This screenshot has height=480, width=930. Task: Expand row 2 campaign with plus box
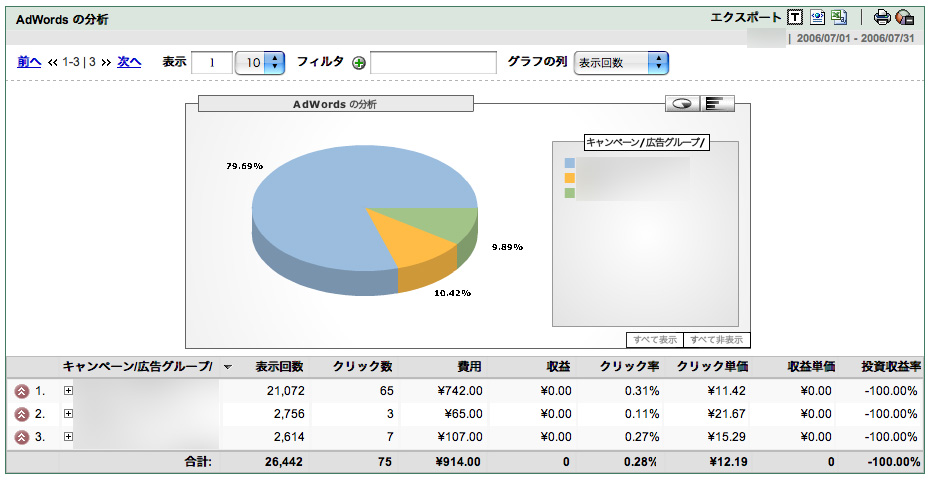(69, 413)
